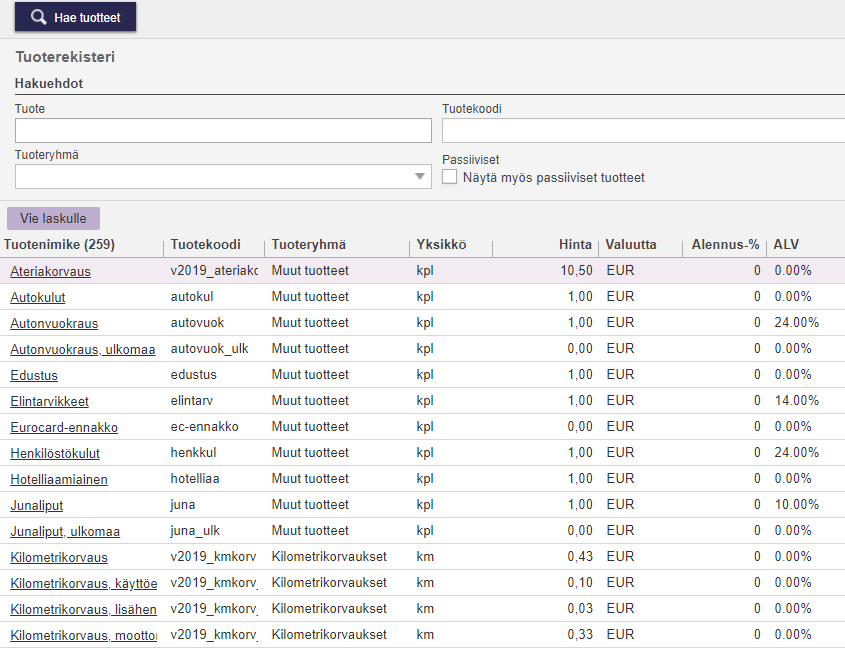Select the v2019_ateriakc product code cell
Image resolution: width=845 pixels, height=650 pixels.
[x=214, y=271]
